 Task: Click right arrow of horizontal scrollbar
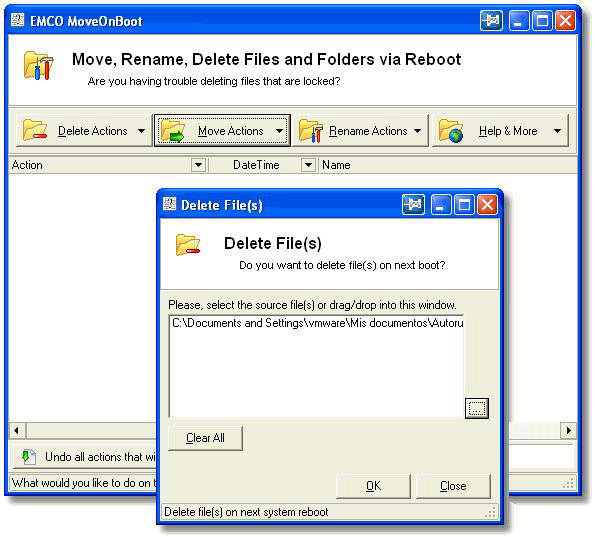pyautogui.click(x=569, y=431)
